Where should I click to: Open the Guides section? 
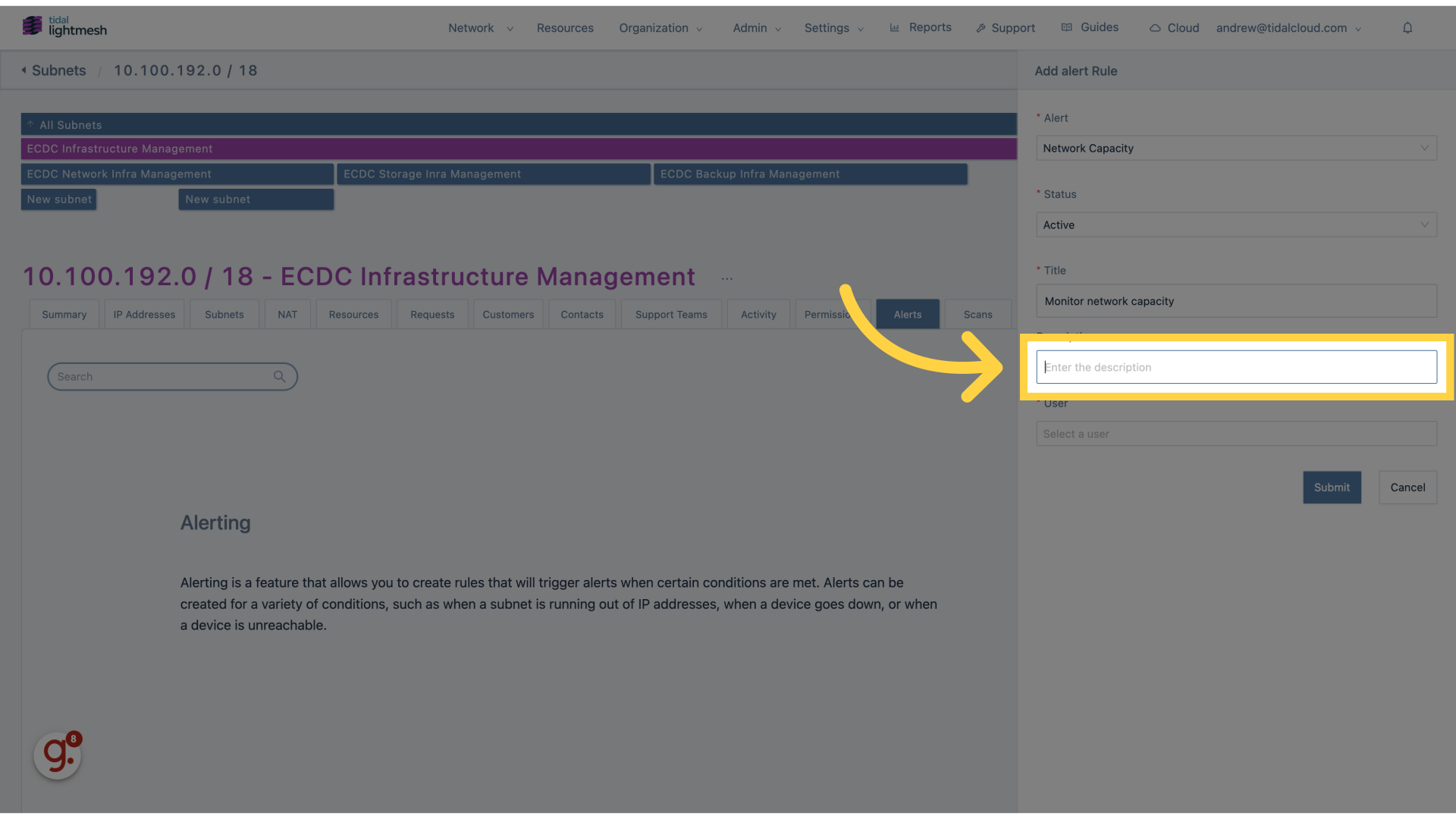tap(1099, 27)
